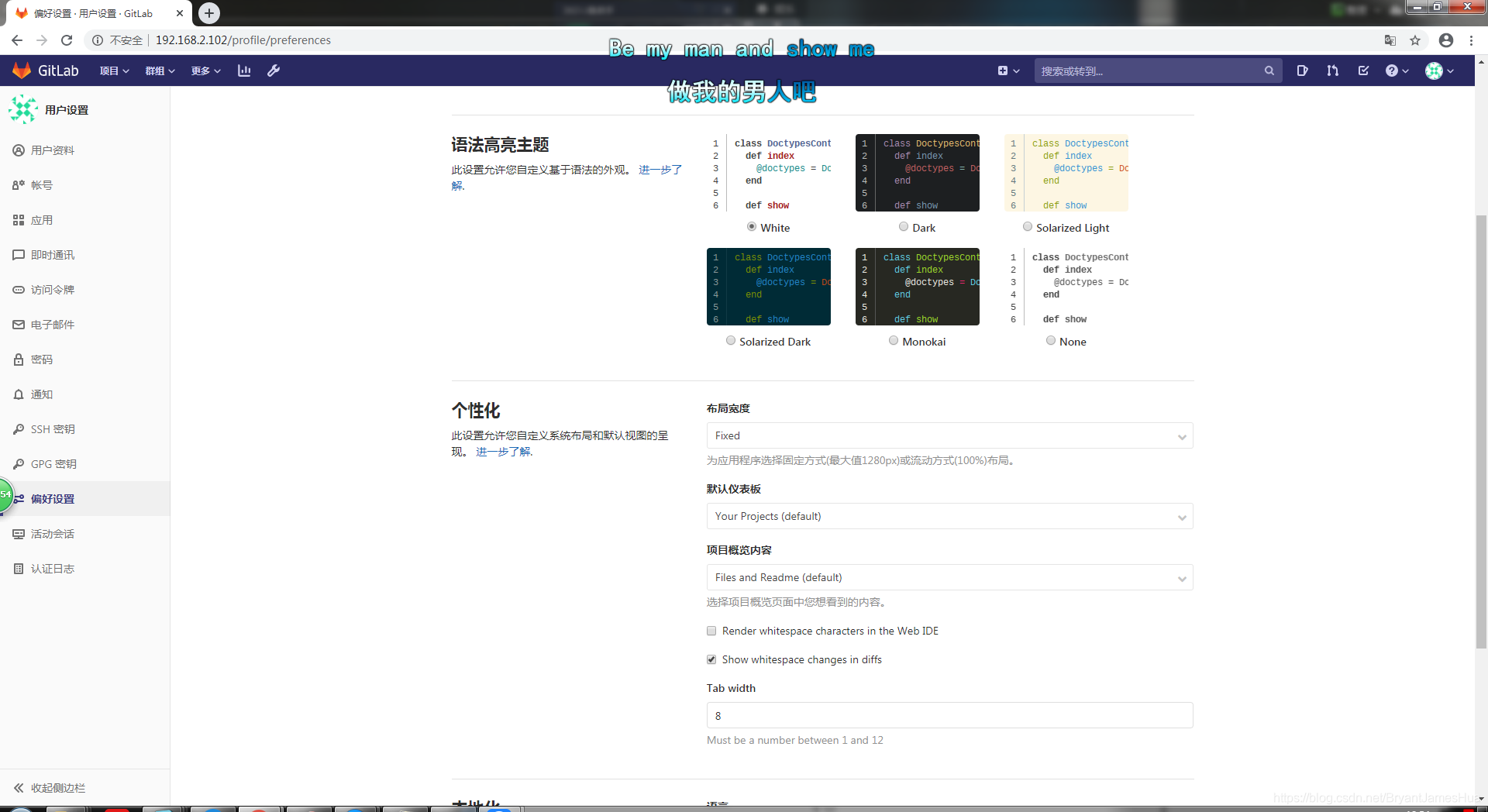Expand the 群组 dropdown in navbar
The height and width of the screenshot is (812, 1488).
coord(160,71)
